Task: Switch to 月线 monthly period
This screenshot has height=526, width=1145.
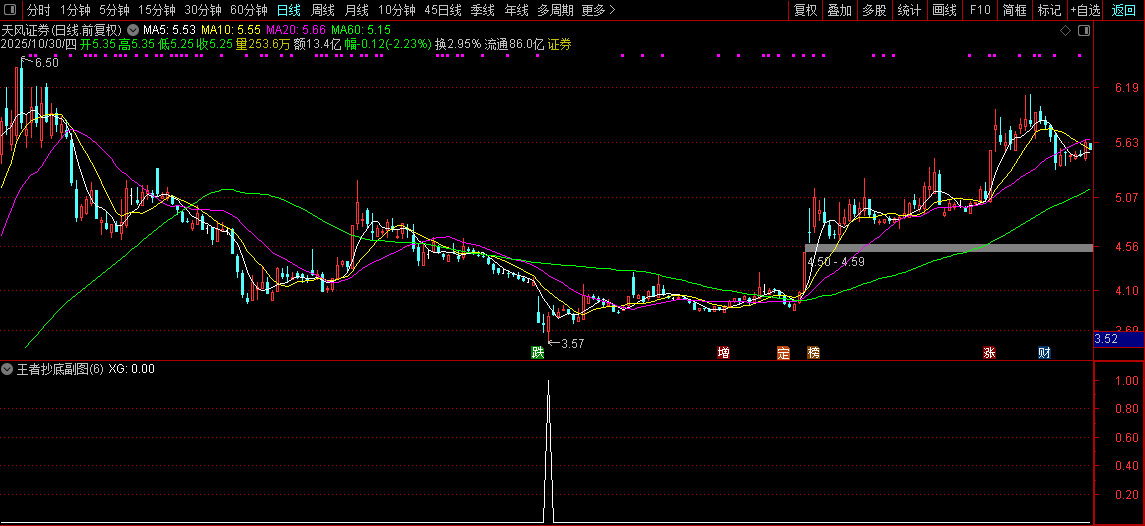Action: [356, 10]
